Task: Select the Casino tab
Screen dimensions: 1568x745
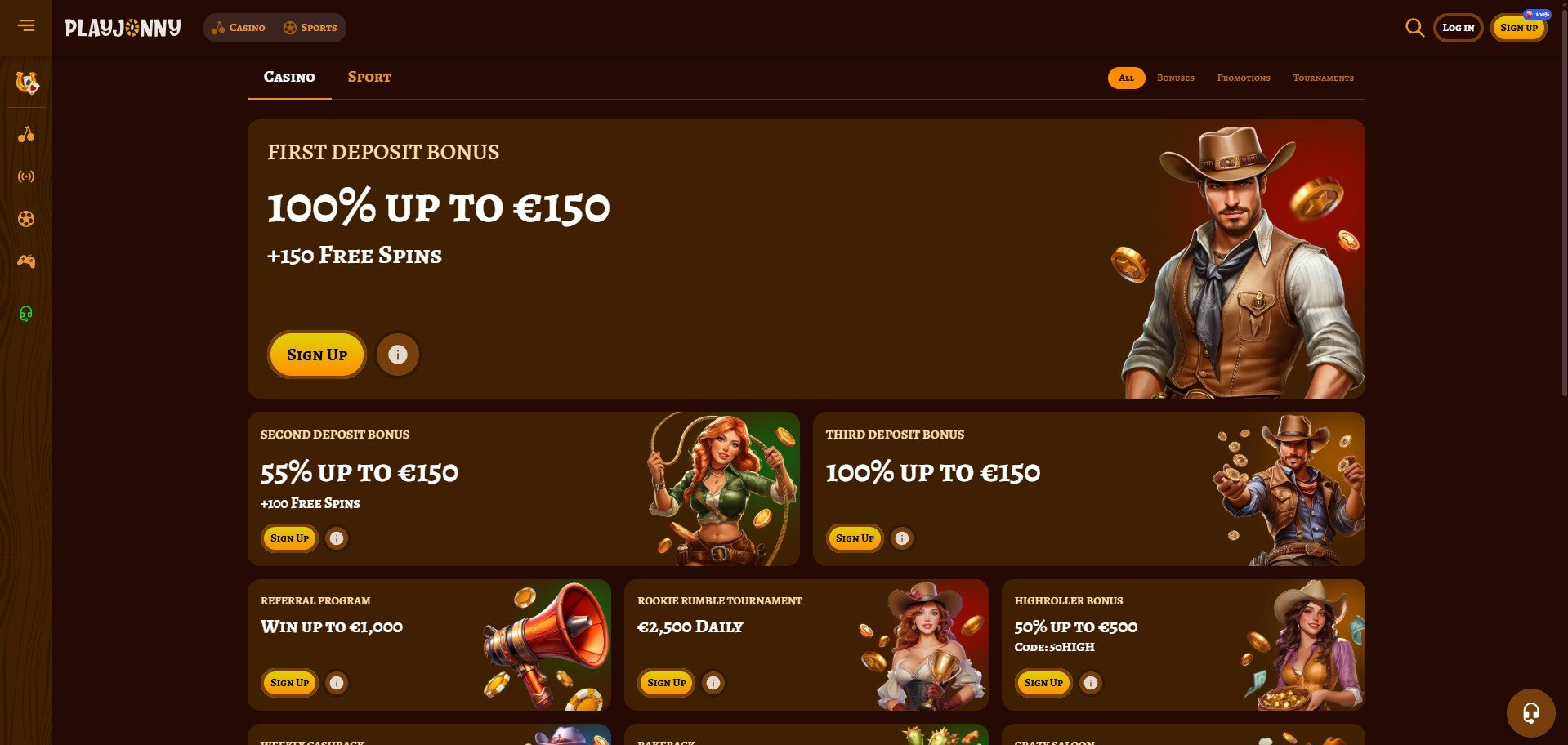Action: click(x=289, y=77)
